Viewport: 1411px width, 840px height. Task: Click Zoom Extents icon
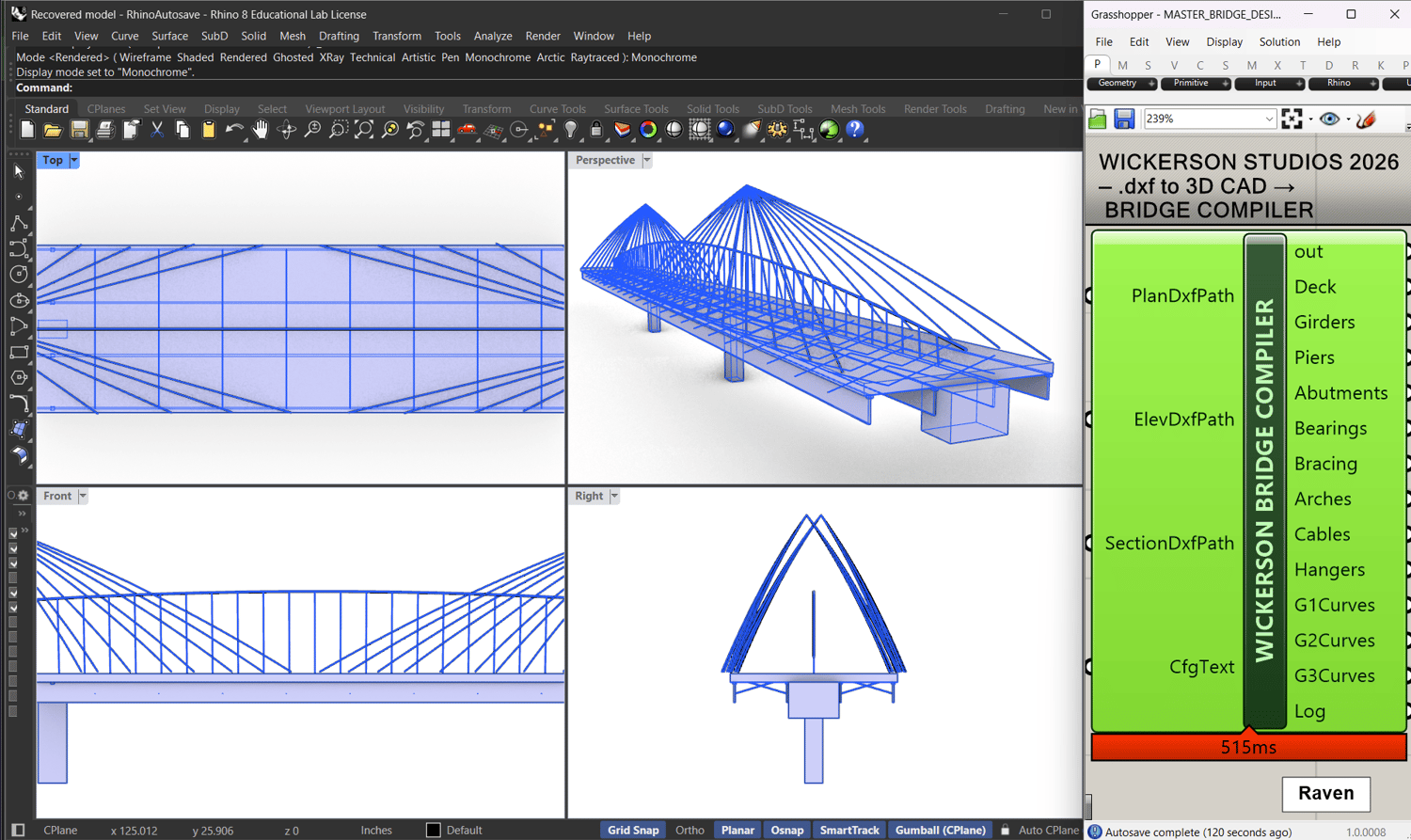[x=364, y=130]
